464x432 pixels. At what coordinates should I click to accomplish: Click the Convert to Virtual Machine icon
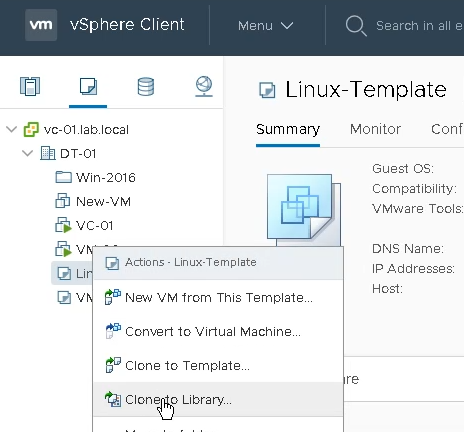[113, 331]
